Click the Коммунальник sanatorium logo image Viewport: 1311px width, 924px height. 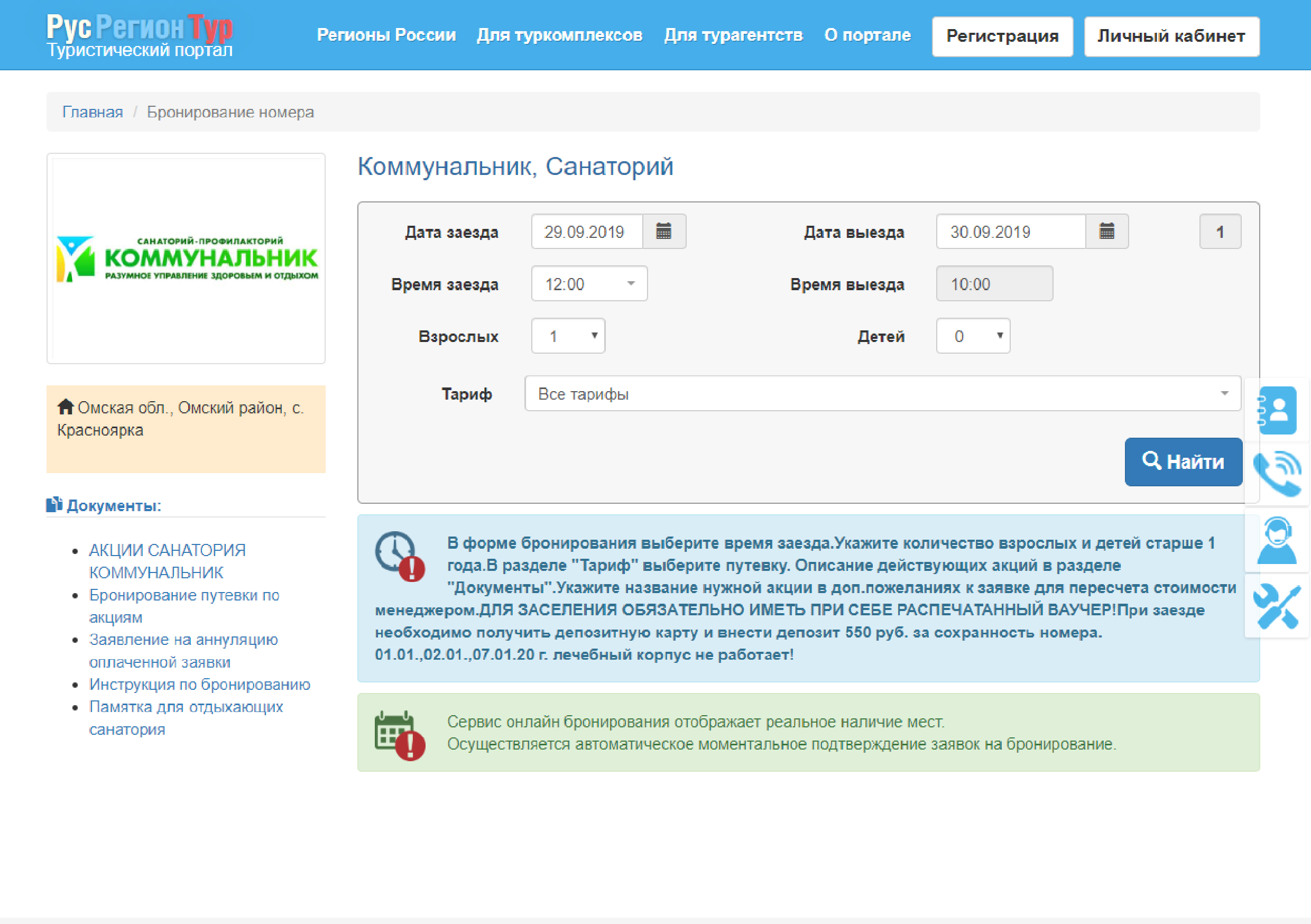(187, 258)
